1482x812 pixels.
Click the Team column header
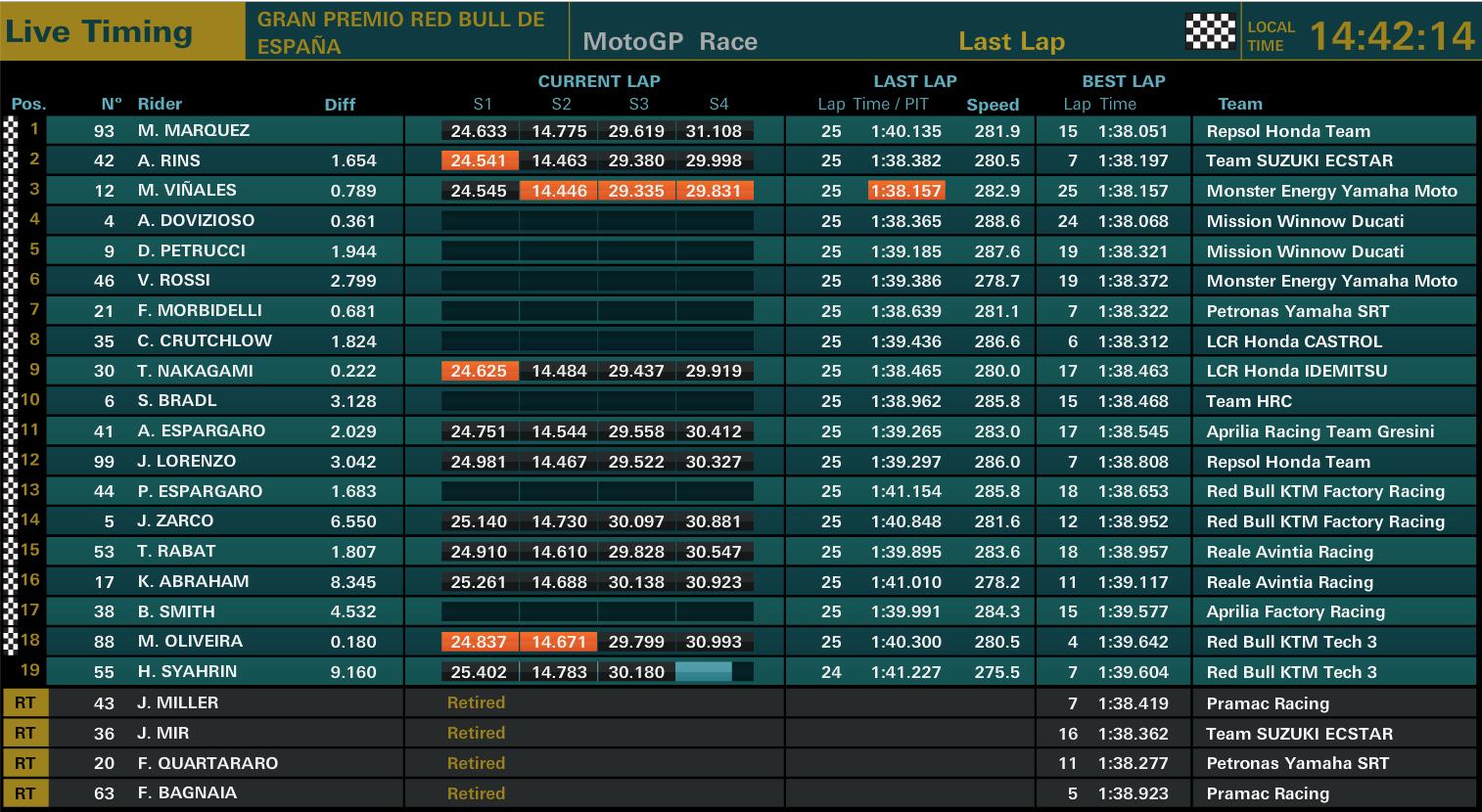coord(1240,104)
